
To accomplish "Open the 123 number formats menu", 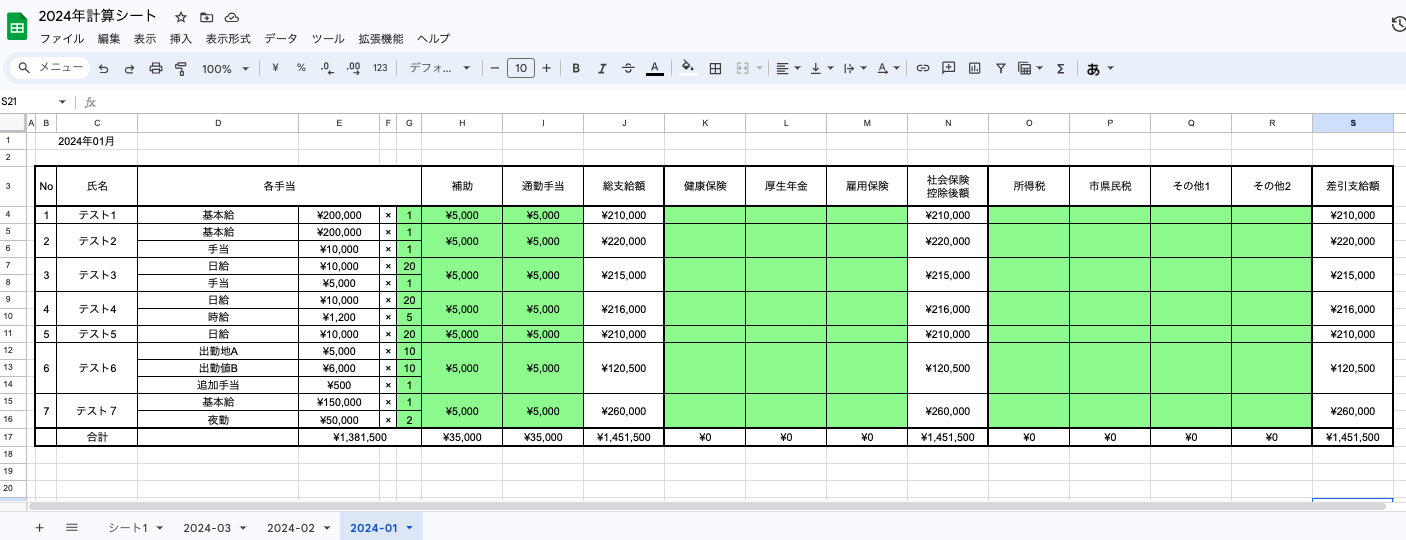I will pos(380,69).
